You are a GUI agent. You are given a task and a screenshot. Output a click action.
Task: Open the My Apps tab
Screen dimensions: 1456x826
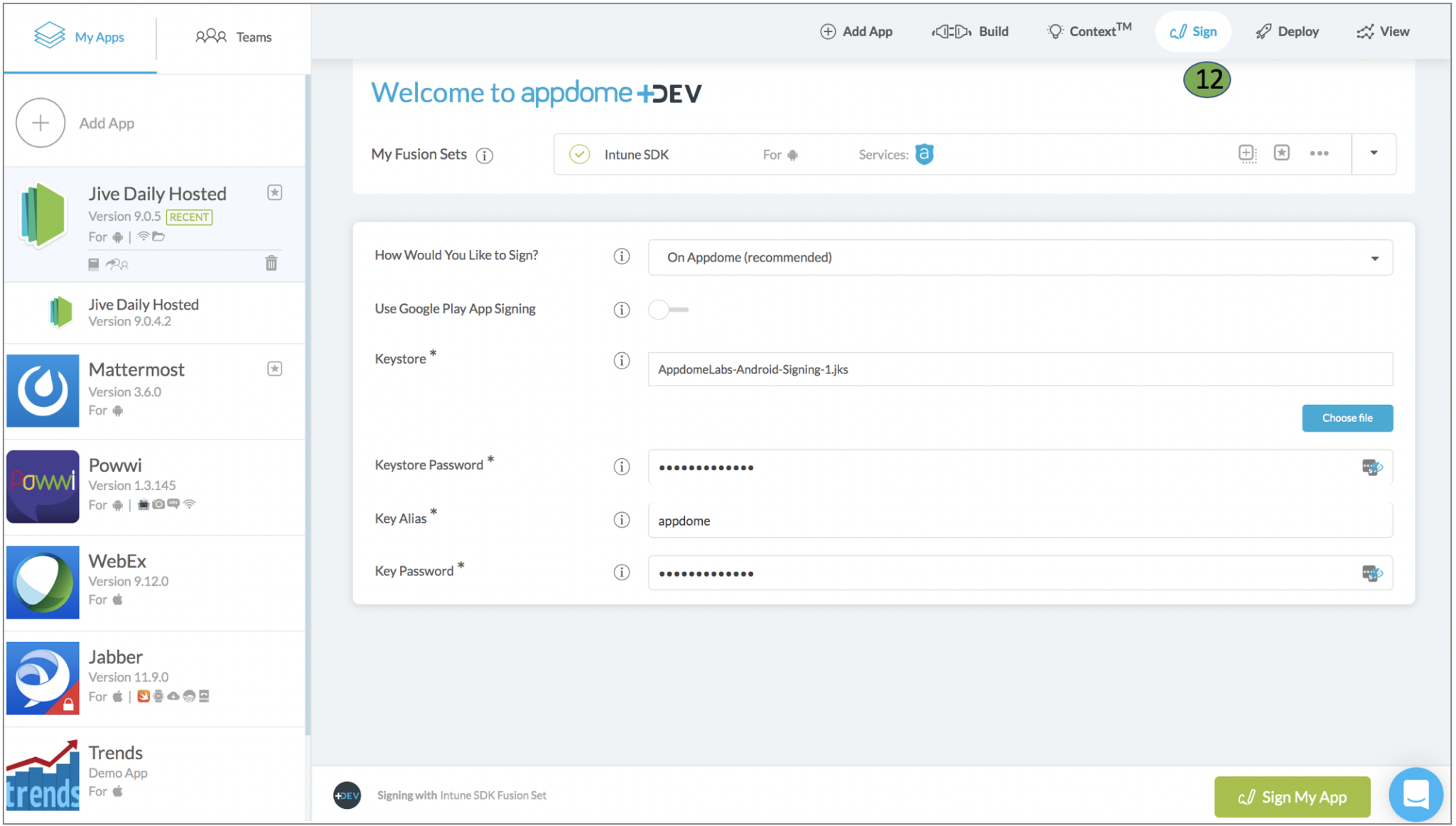pos(80,37)
